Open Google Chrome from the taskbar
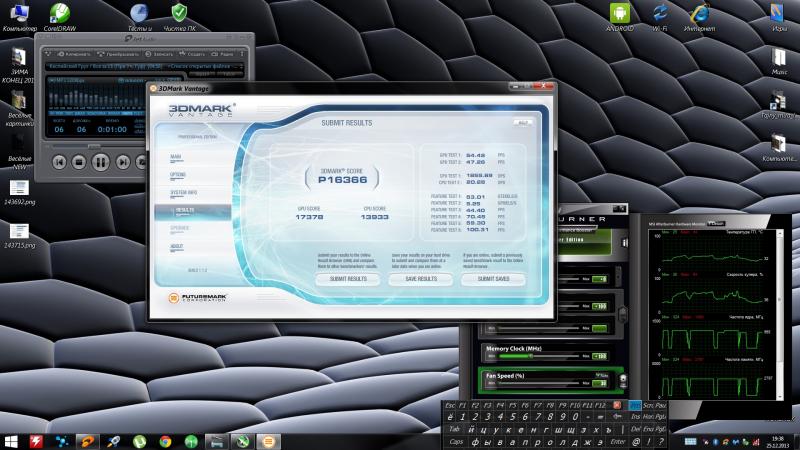Screen dimensions: 800x450 [x=165, y=441]
